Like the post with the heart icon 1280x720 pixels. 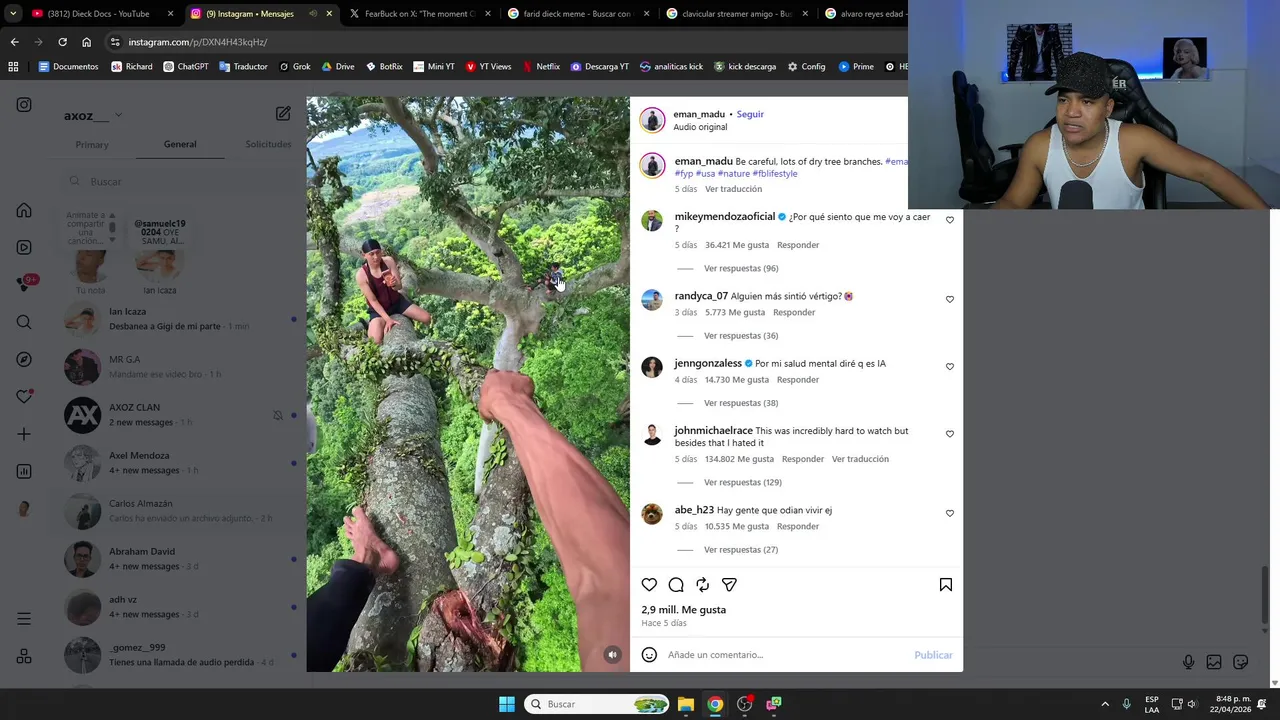pos(649,585)
